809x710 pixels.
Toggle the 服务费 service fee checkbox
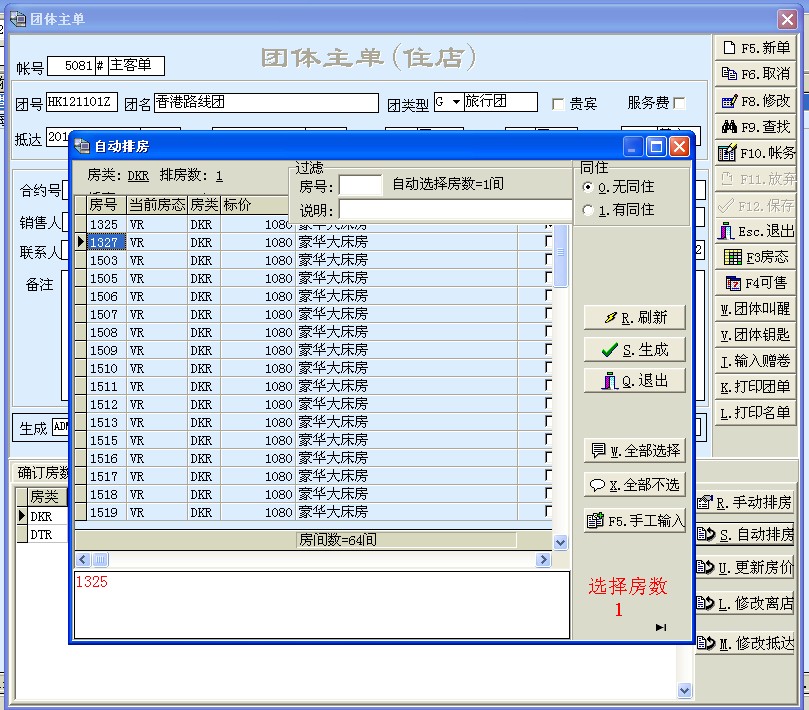pyautogui.click(x=680, y=104)
